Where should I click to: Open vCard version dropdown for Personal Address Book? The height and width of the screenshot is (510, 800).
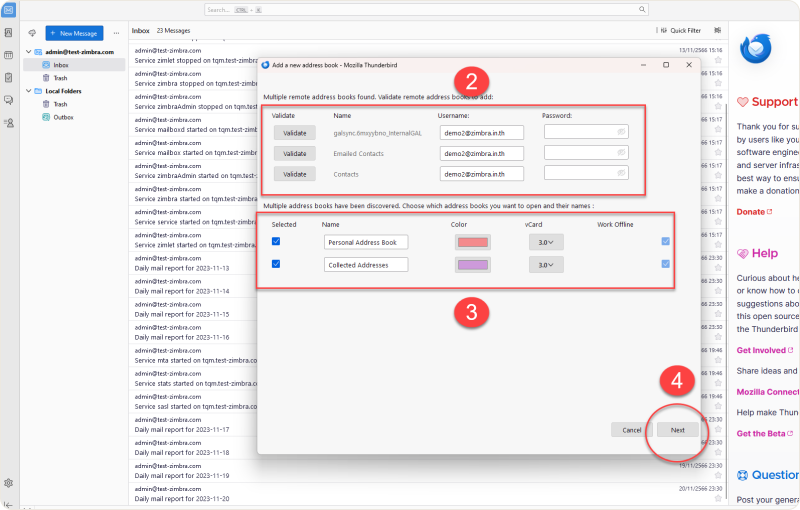point(546,242)
